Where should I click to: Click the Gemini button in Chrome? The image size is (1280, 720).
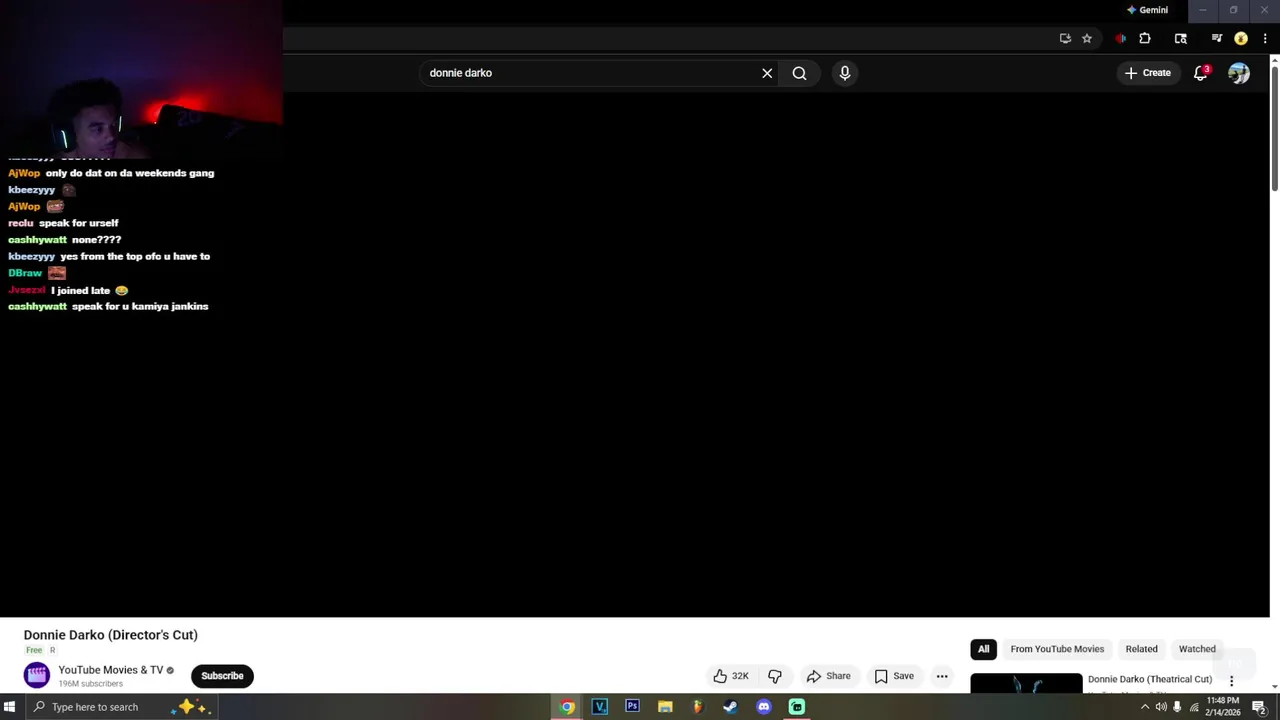[x=1147, y=10]
